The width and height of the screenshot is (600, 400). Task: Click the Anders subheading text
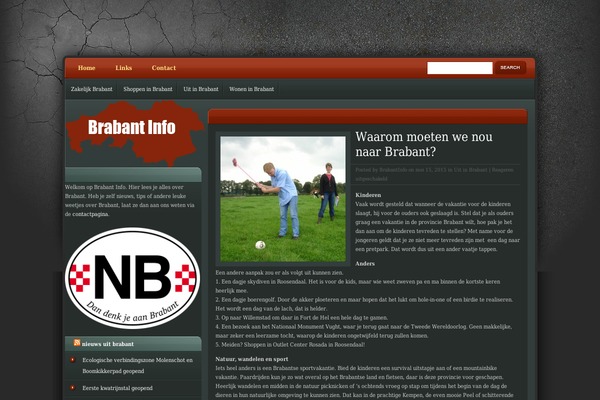click(x=365, y=264)
